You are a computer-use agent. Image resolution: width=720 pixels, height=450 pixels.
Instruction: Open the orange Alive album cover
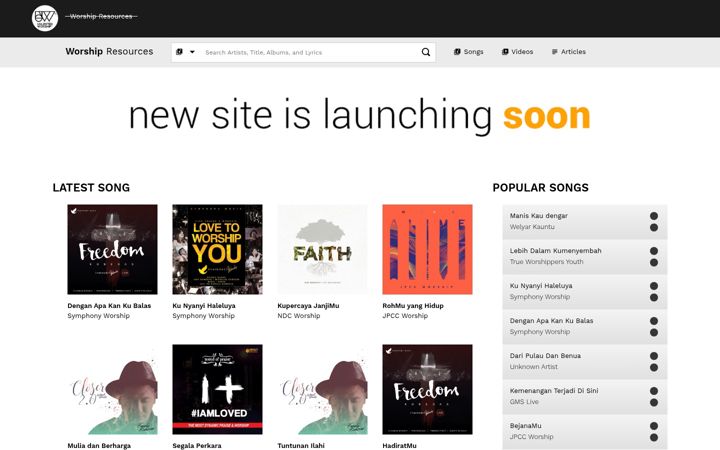[x=428, y=249]
